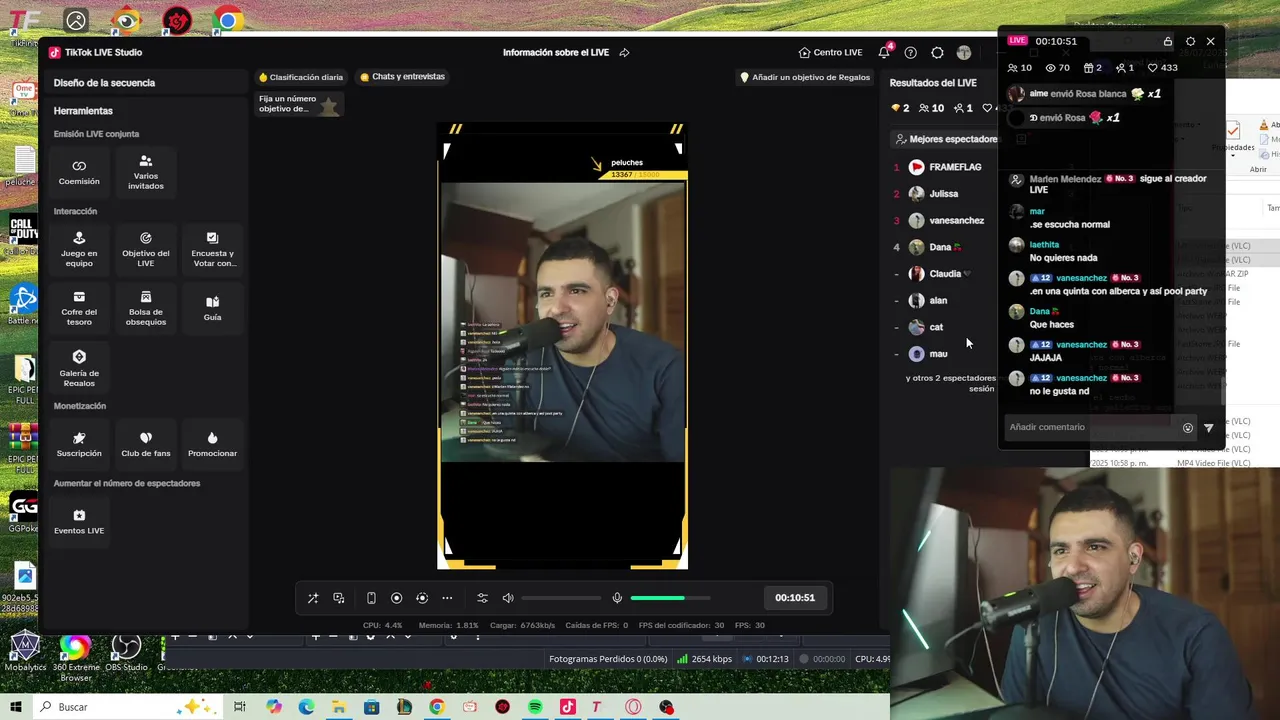Image resolution: width=1280 pixels, height=720 pixels.
Task: Select Mejores espectadores tab
Action: coord(947,140)
